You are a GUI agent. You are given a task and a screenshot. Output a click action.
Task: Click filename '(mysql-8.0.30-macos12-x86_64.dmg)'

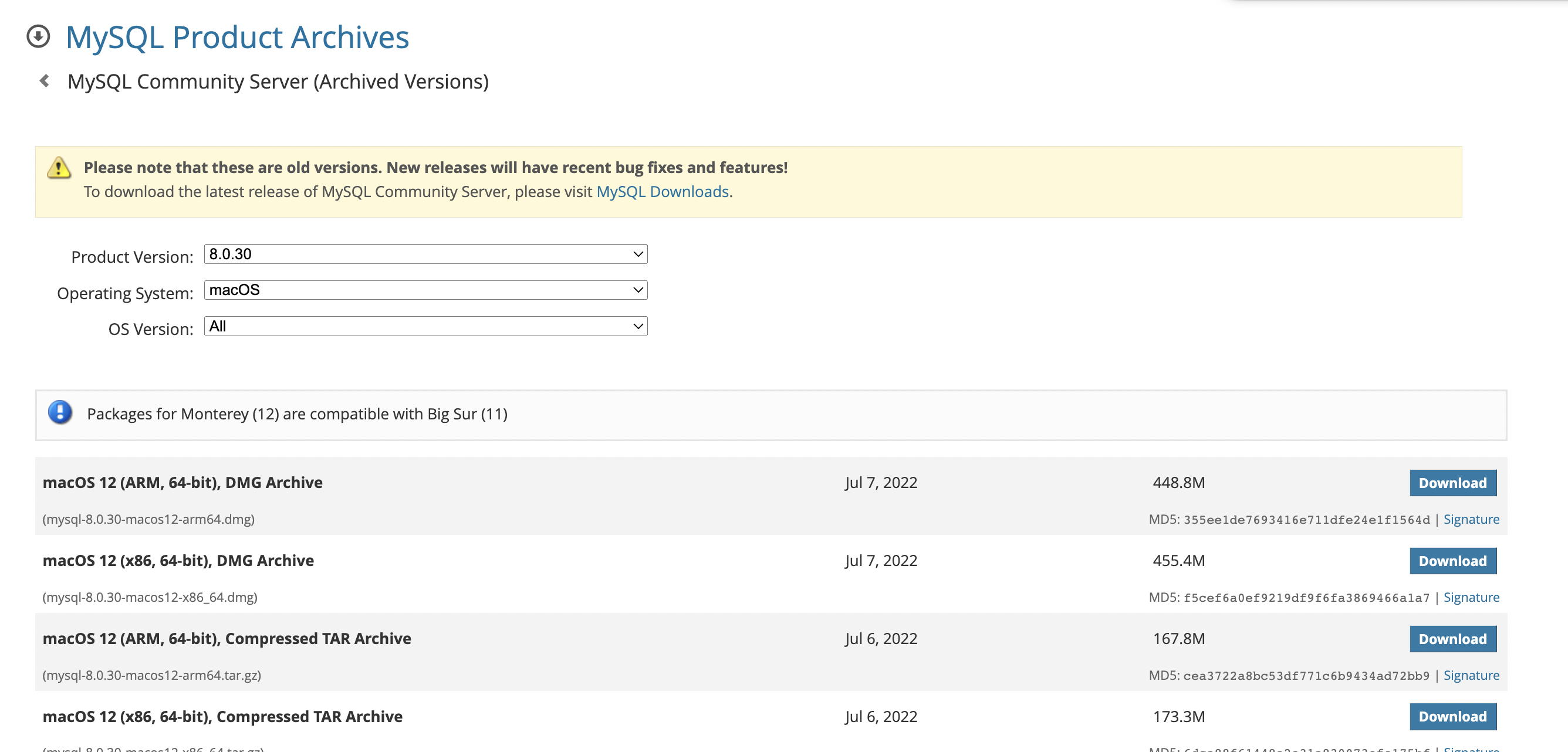(150, 598)
